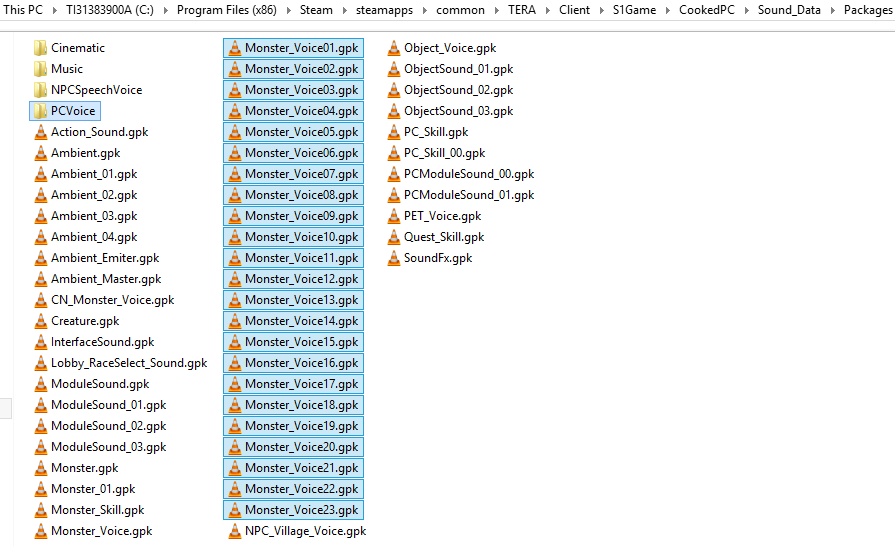895x546 pixels.
Task: Click the VLC icon of Creature.gpk
Action: (41, 321)
